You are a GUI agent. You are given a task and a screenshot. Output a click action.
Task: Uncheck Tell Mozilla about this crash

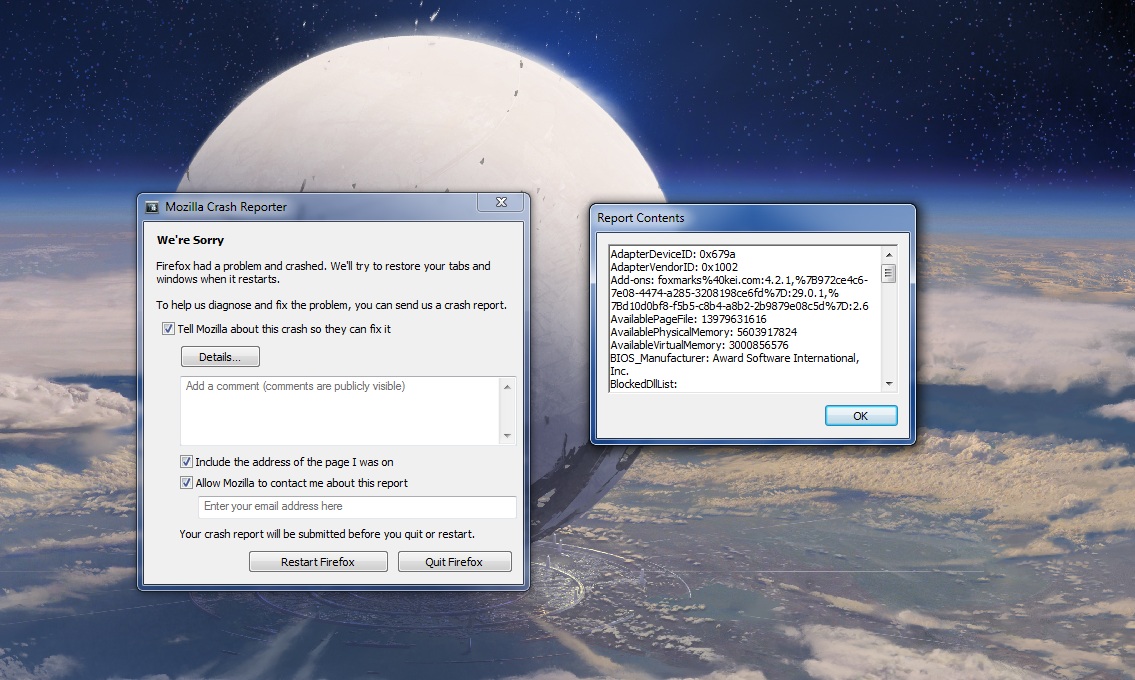[x=168, y=329]
